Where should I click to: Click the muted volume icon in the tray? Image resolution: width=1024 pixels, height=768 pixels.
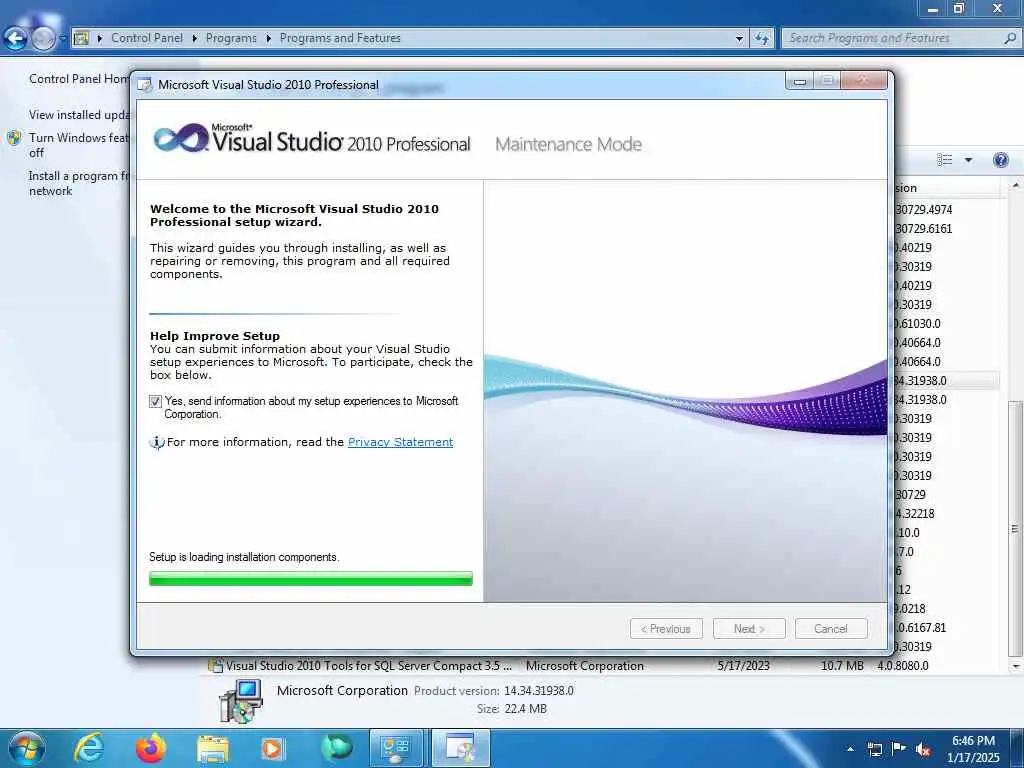(923, 749)
